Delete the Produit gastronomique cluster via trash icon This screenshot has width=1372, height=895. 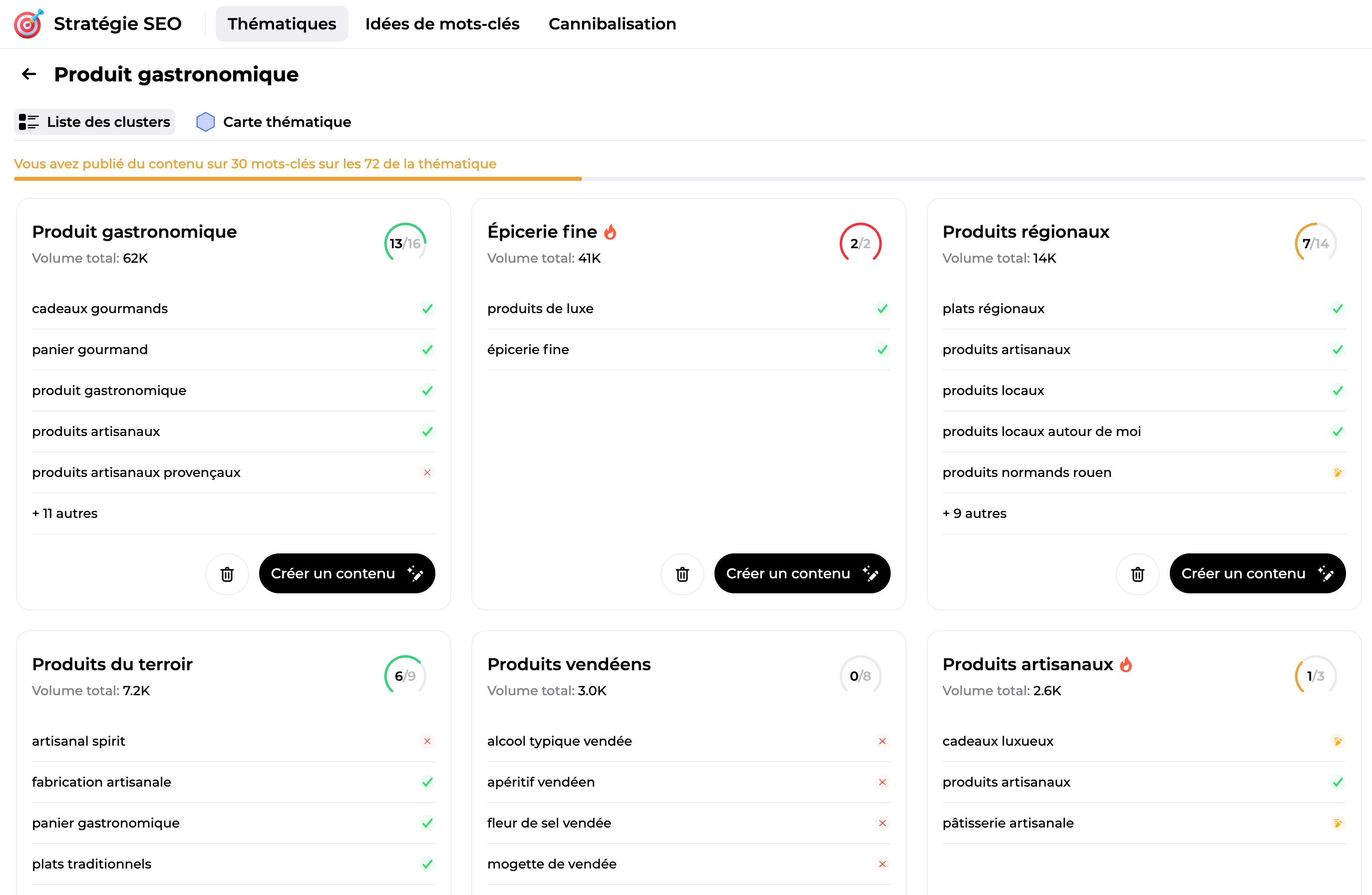(x=227, y=574)
